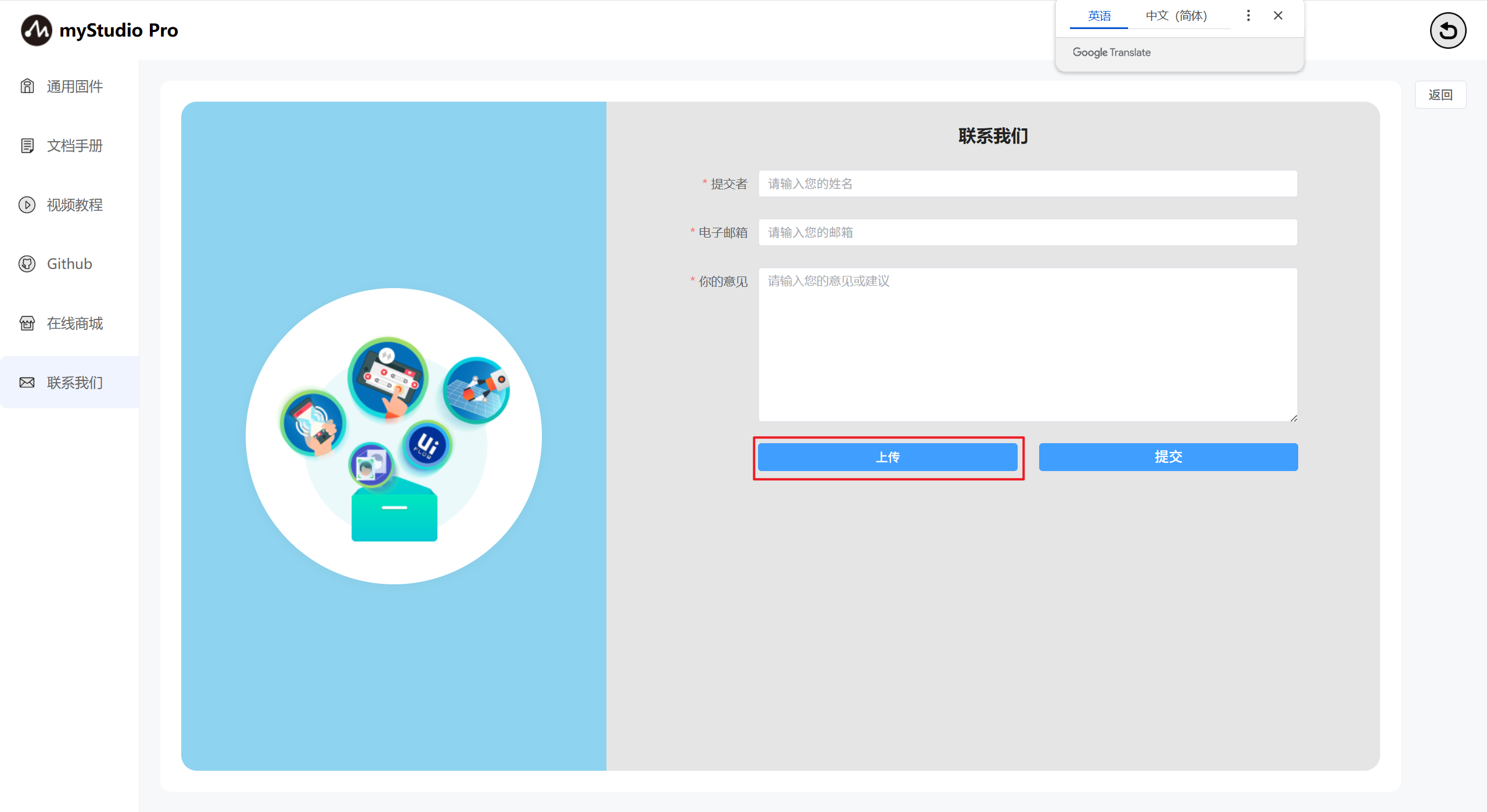The image size is (1487, 812).
Task: Click the document icon beside 文档手册
Action: pos(27,146)
